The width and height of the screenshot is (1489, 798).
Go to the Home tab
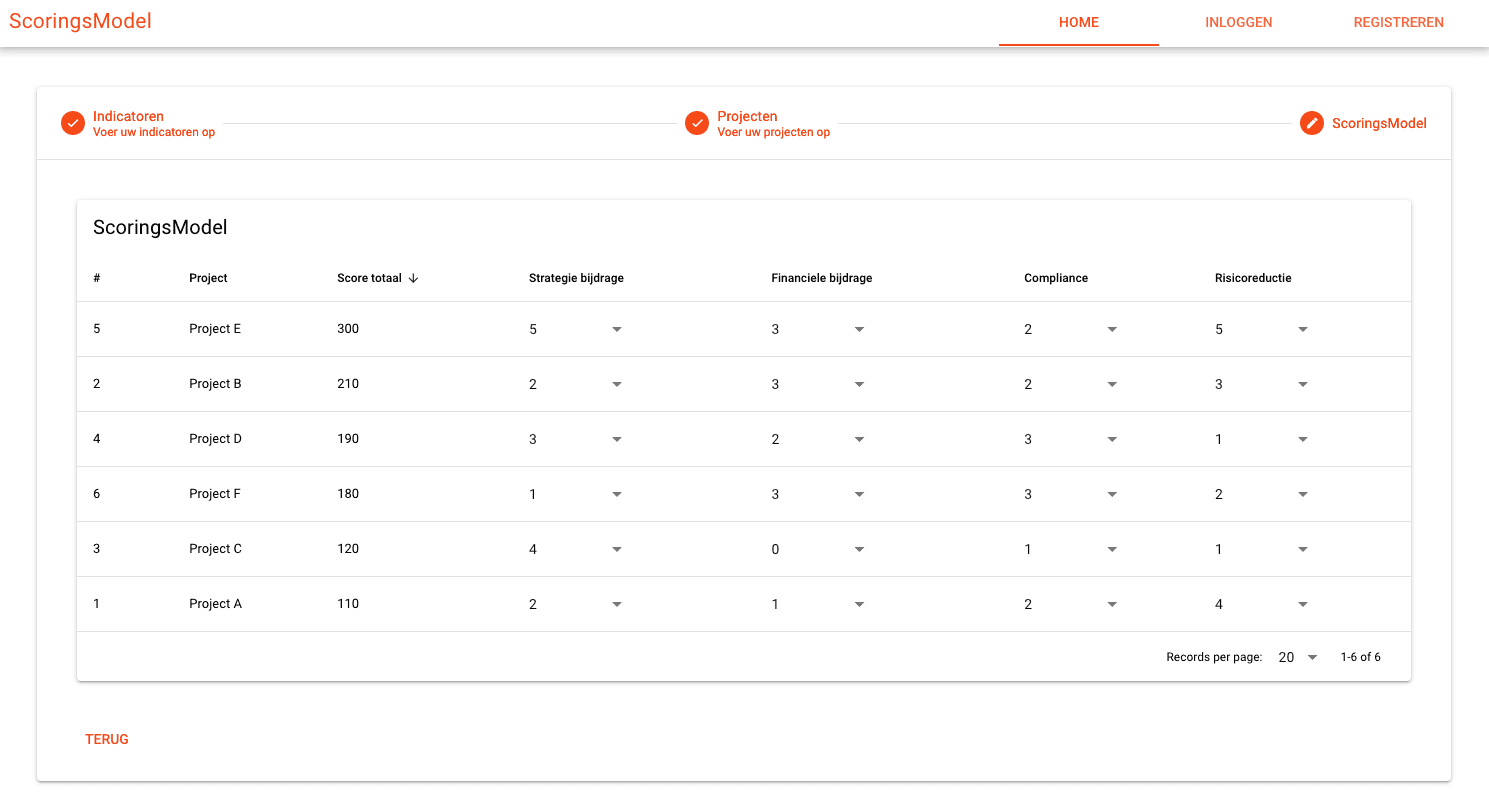[1078, 22]
